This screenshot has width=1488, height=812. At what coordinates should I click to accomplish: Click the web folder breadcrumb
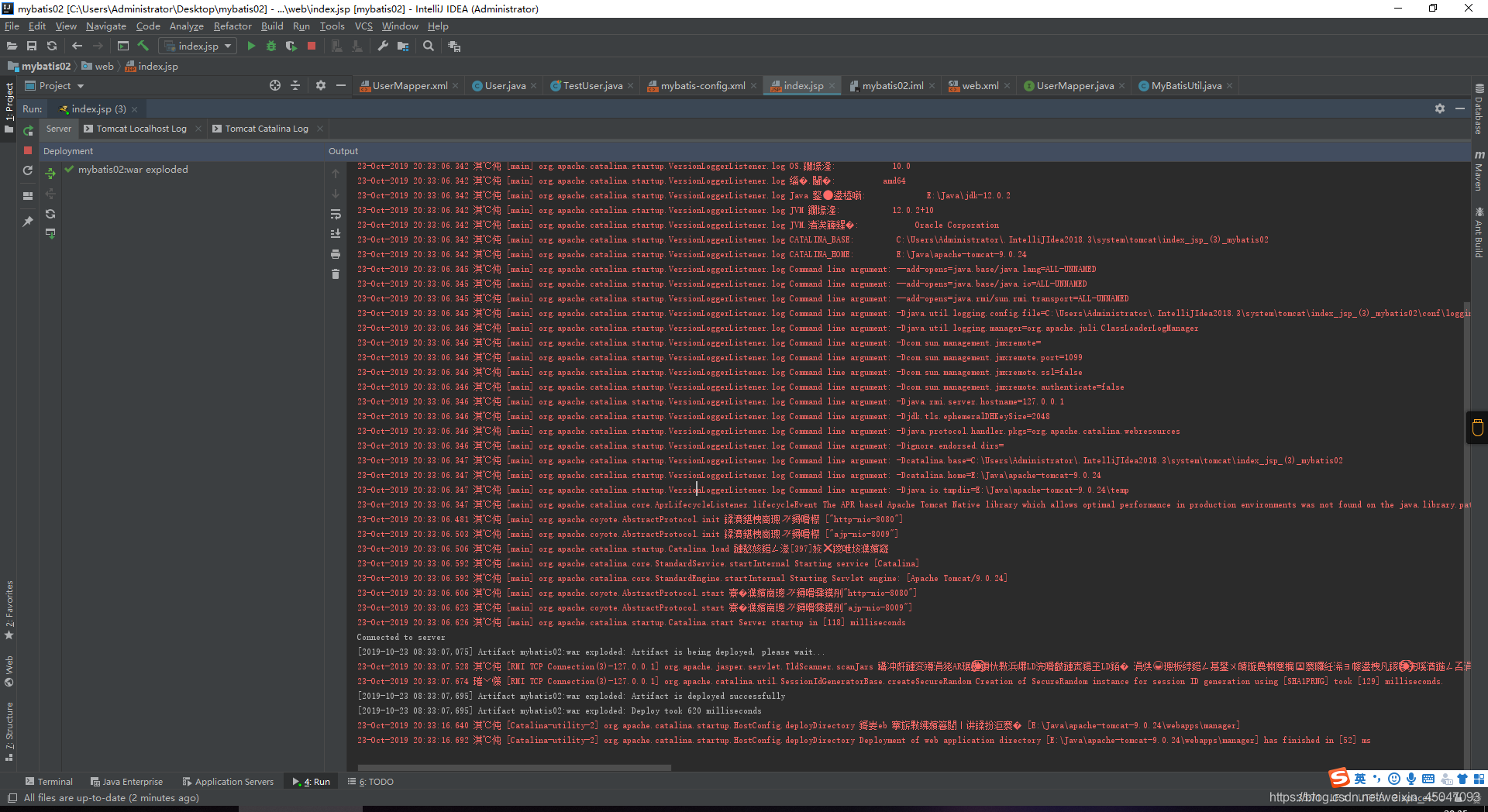(98, 67)
